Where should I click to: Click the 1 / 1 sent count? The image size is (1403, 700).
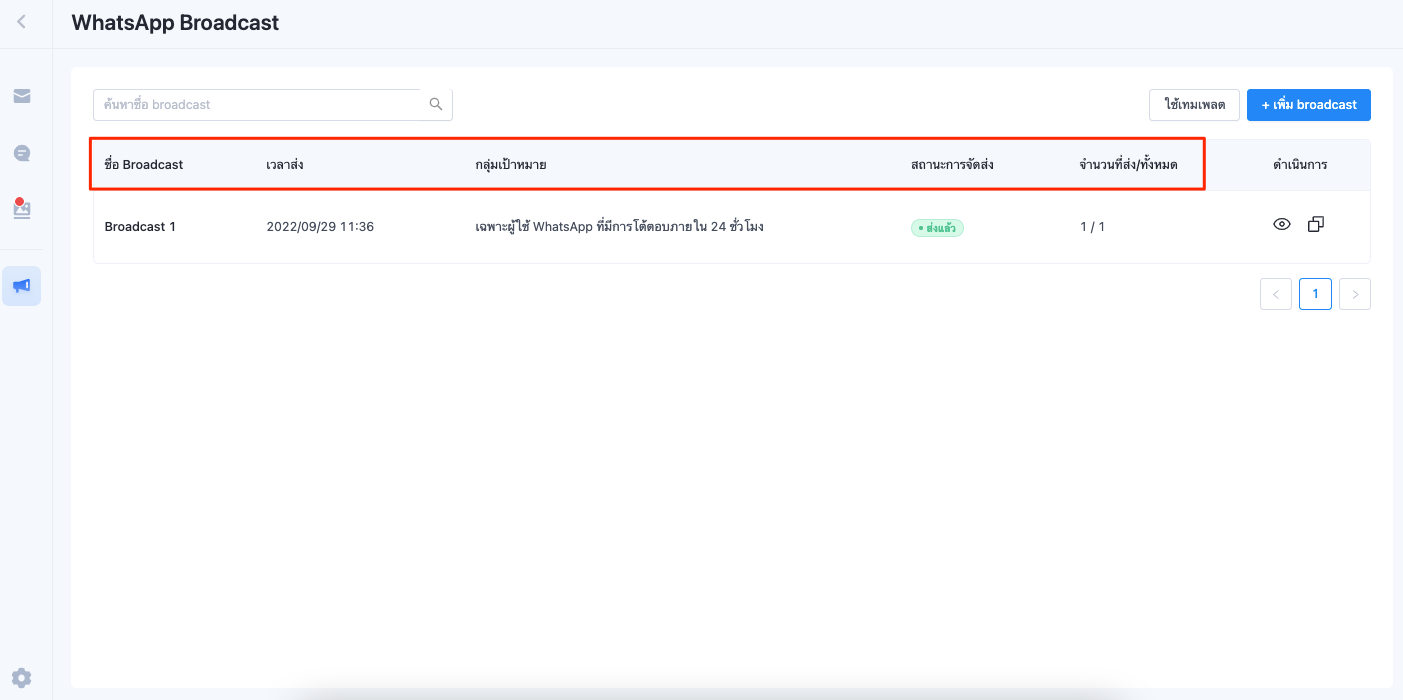[1092, 227]
